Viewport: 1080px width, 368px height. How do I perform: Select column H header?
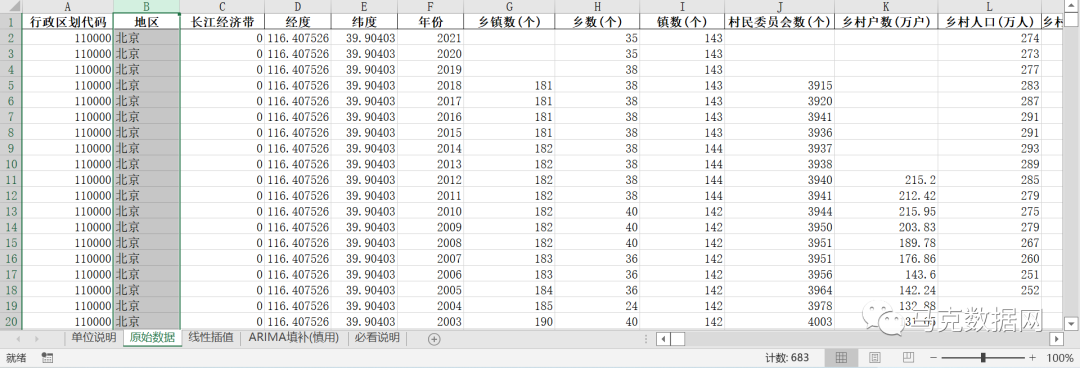(x=597, y=6)
